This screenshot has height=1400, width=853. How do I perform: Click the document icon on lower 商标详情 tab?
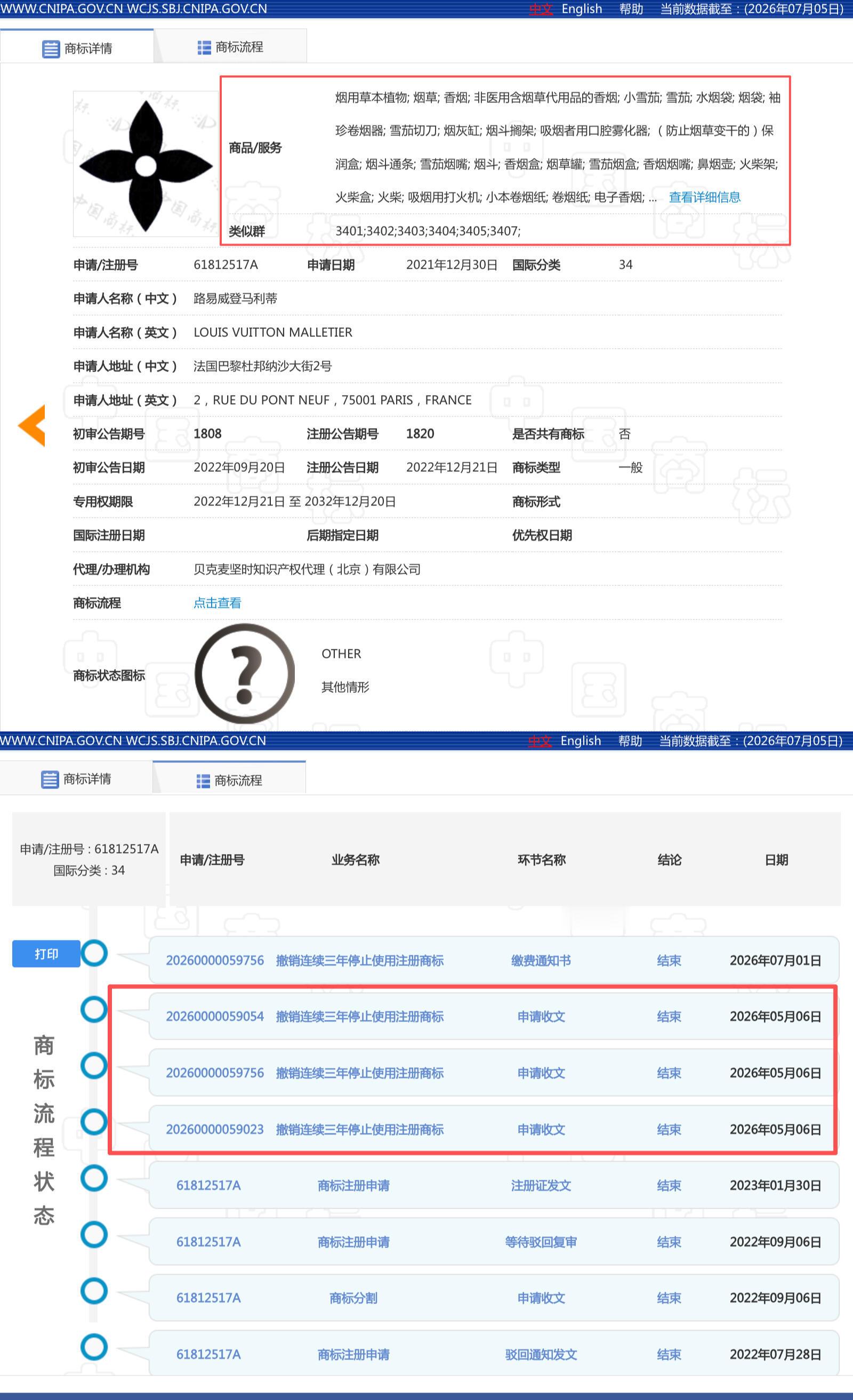point(50,779)
